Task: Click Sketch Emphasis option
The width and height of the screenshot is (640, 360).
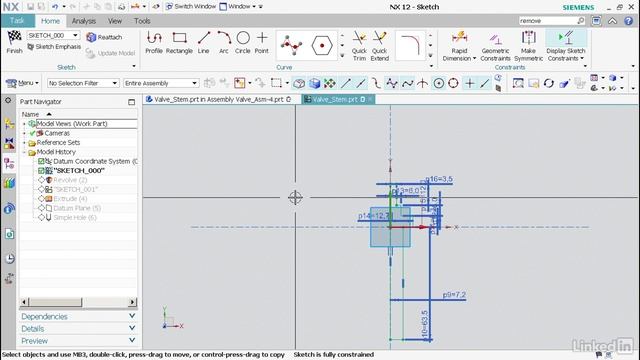Action: pyautogui.click(x=54, y=47)
